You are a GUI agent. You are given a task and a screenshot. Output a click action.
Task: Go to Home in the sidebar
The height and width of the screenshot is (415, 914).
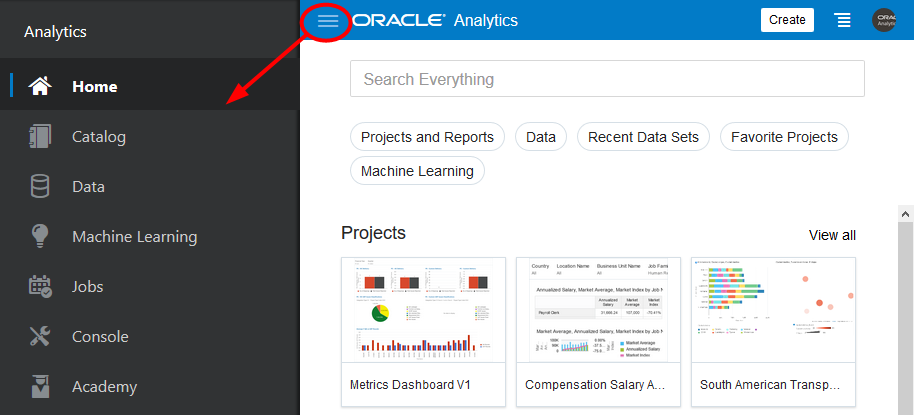click(x=150, y=86)
